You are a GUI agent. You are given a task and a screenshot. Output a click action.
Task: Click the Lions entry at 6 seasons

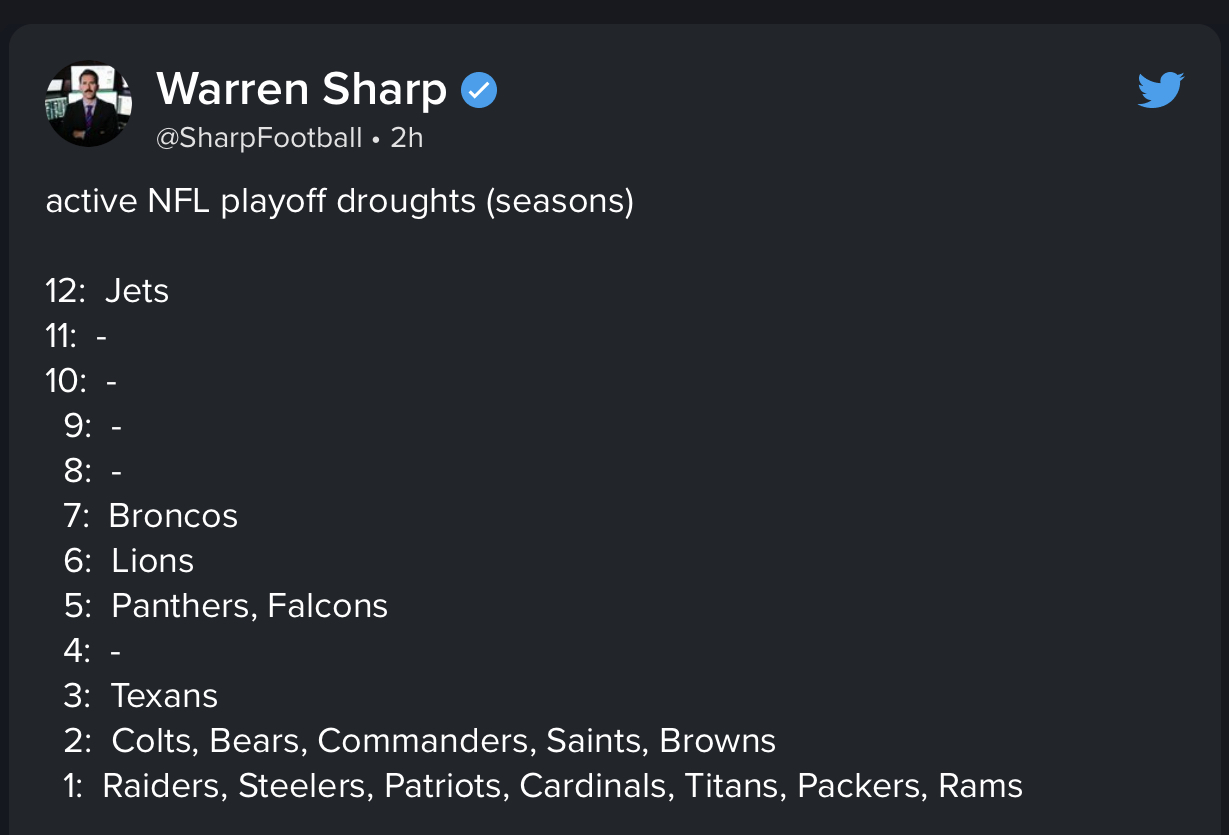pyautogui.click(x=153, y=561)
